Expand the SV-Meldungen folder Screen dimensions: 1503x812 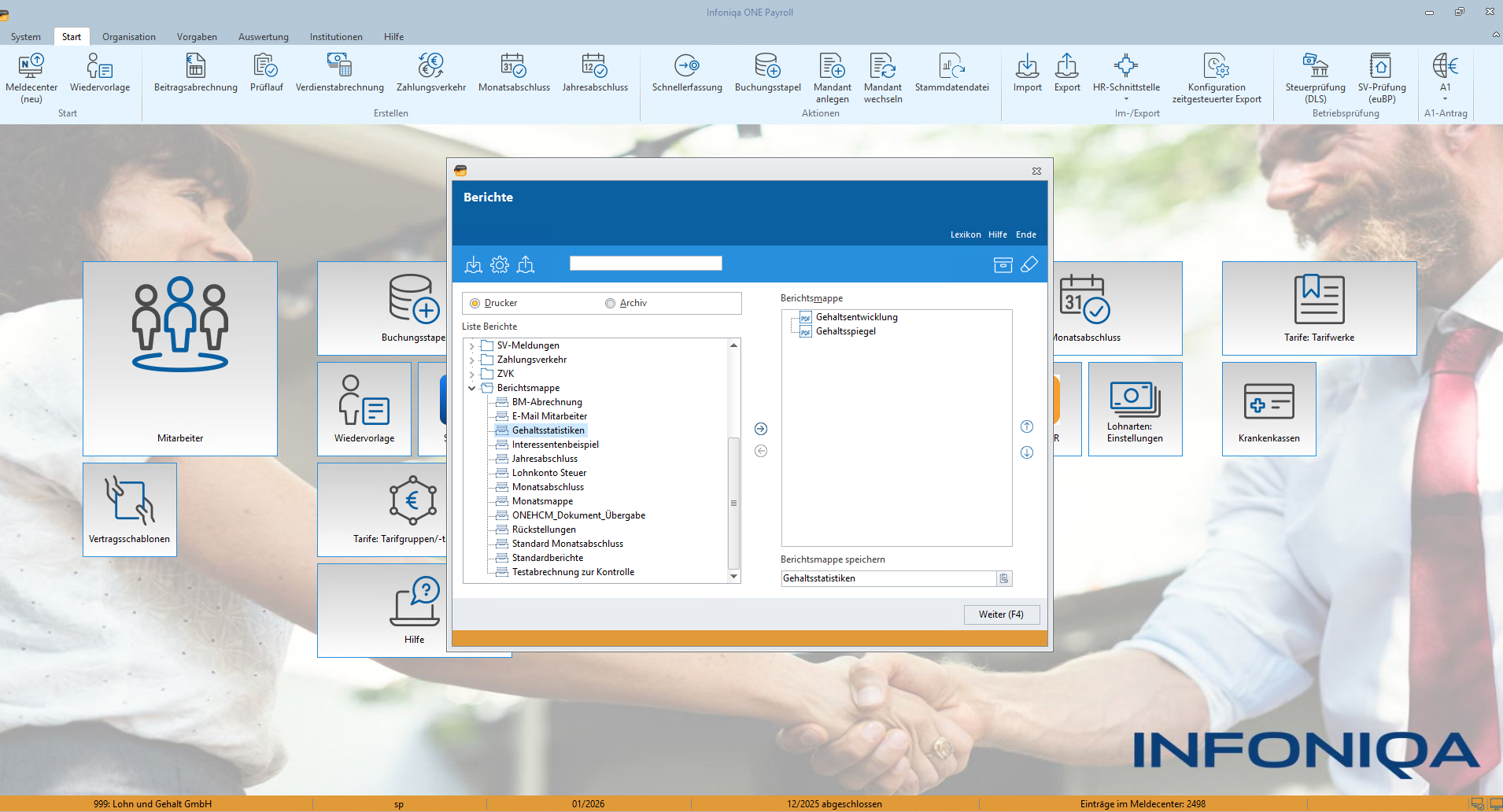472,345
